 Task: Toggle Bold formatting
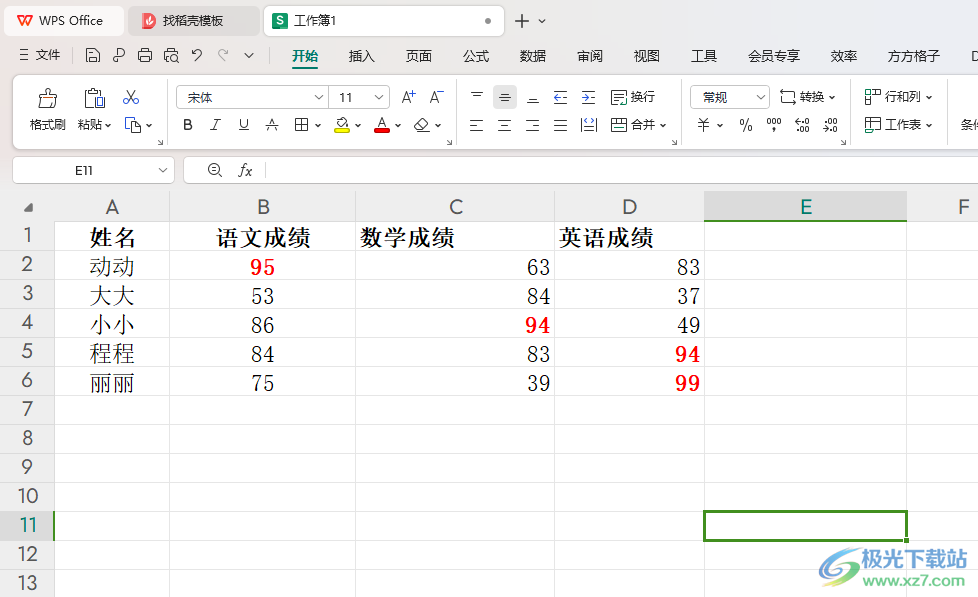(x=188, y=125)
